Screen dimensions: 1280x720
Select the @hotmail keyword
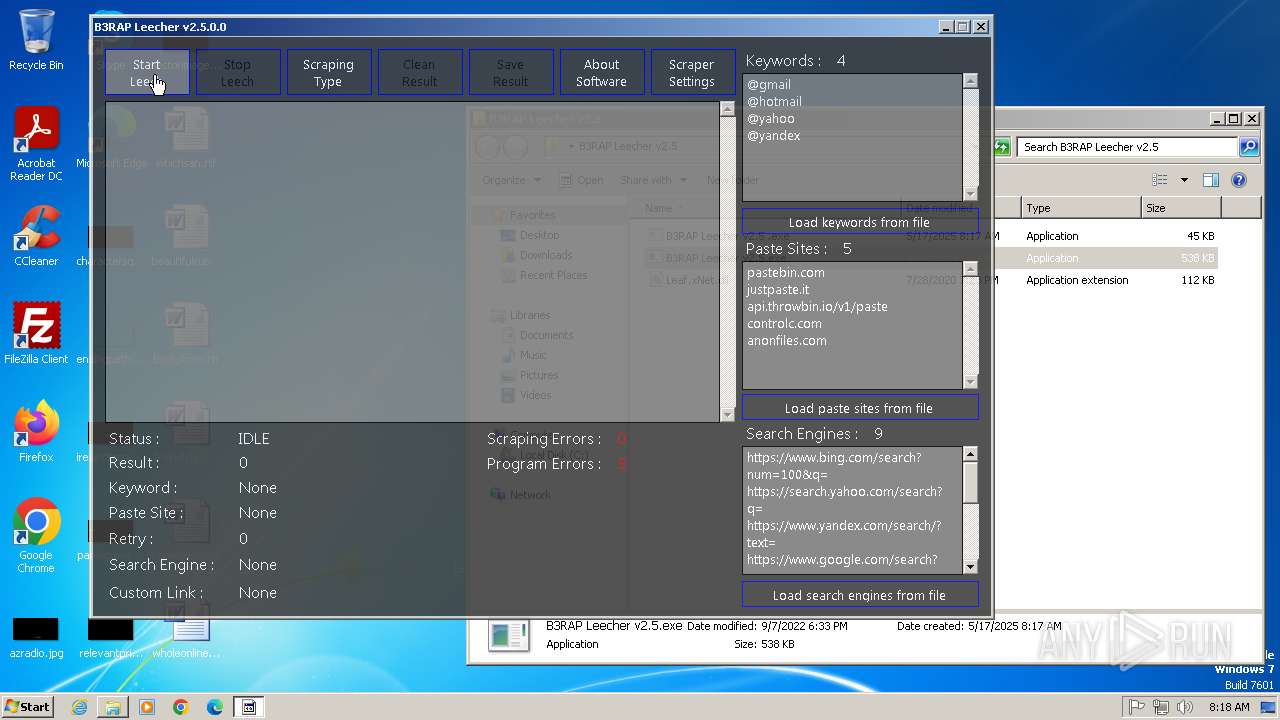774,102
